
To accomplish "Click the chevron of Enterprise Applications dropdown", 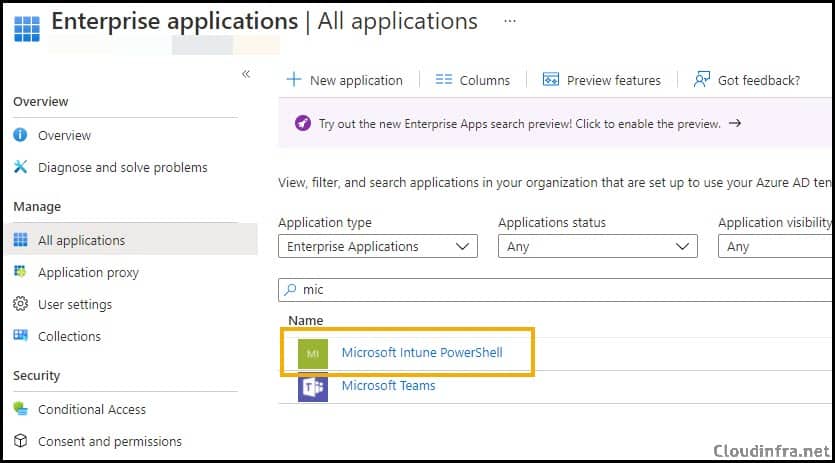I will [462, 246].
